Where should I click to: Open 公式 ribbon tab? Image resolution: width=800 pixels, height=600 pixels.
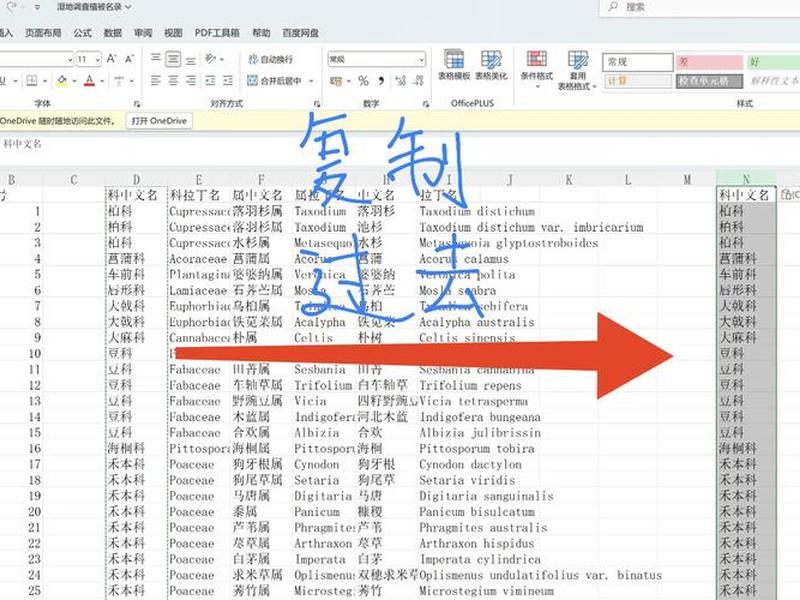(x=82, y=33)
